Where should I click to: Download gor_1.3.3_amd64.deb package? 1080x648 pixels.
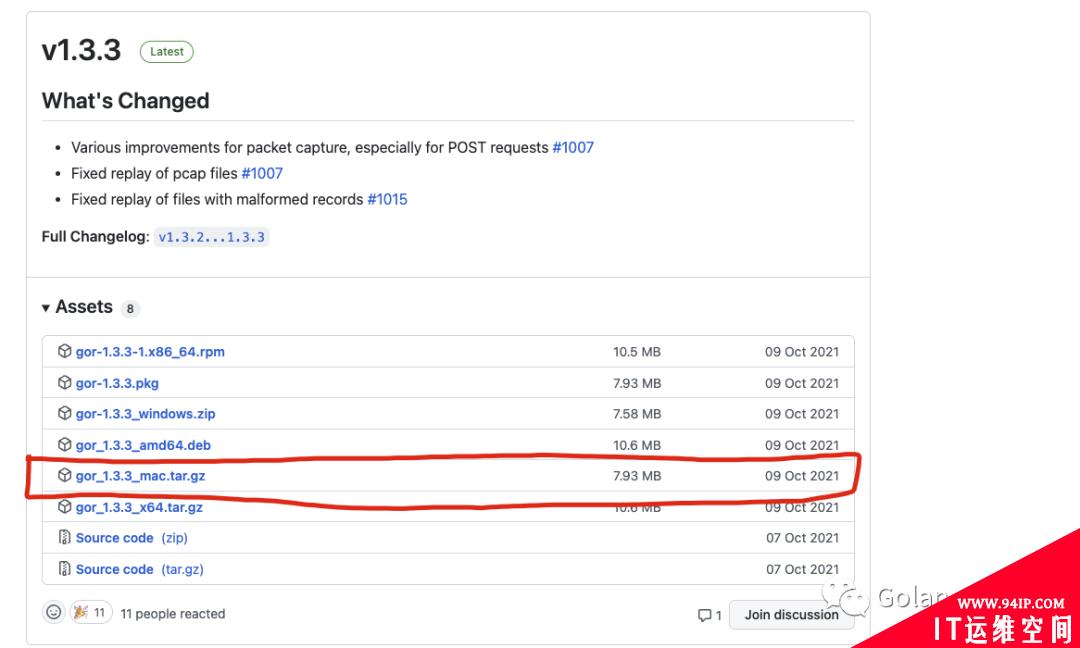pos(143,446)
